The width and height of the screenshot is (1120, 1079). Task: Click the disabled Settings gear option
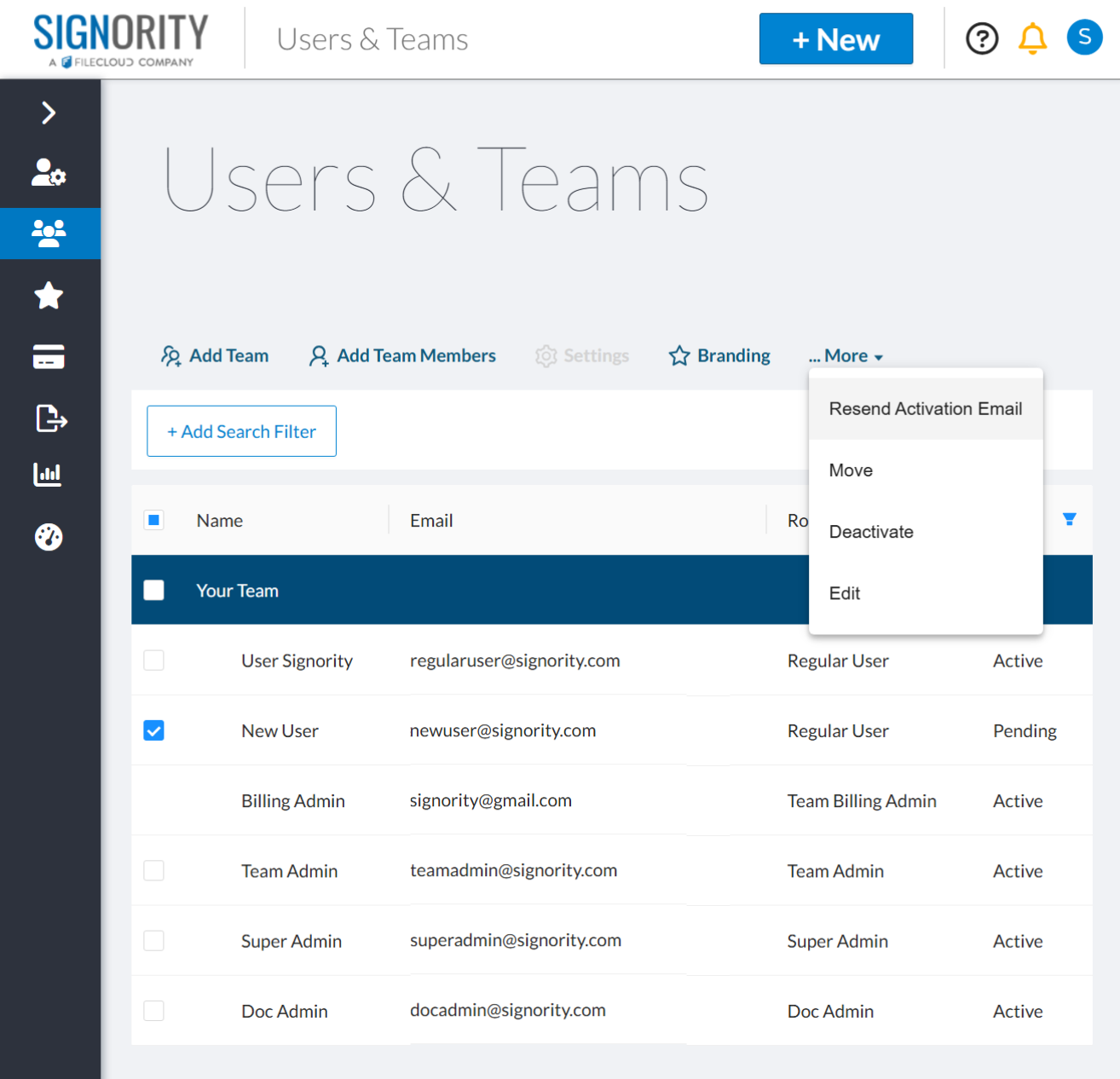point(582,355)
